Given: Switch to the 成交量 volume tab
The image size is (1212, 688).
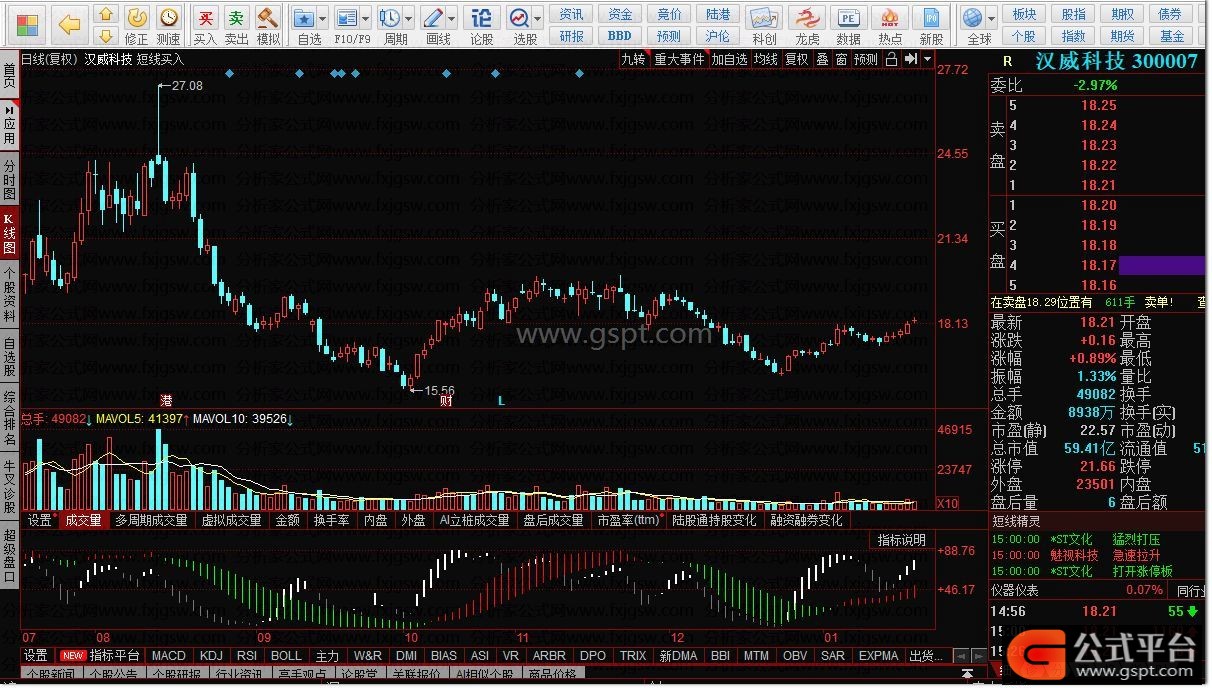Looking at the screenshot, I should [x=83, y=520].
